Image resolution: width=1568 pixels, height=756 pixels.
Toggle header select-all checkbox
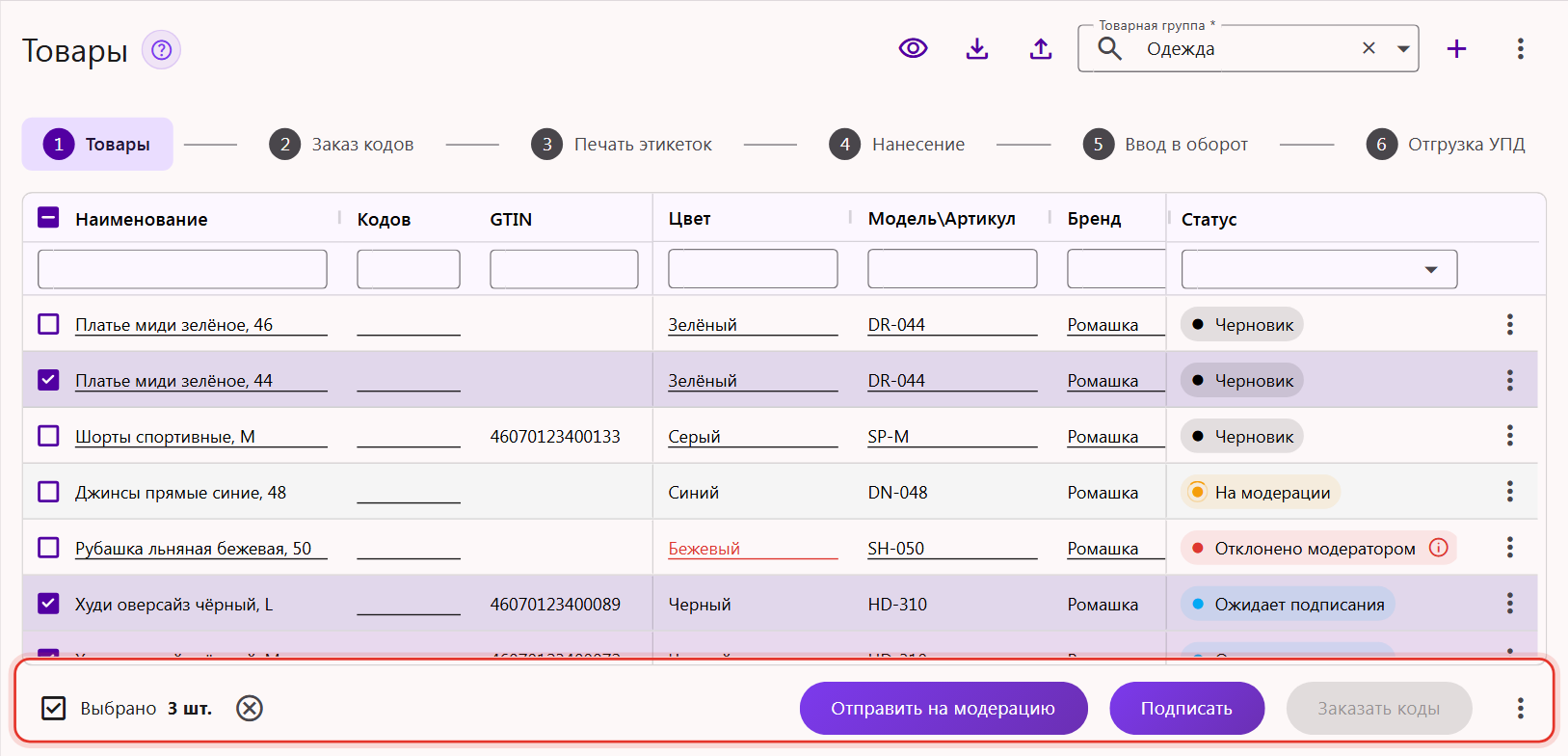tap(48, 218)
